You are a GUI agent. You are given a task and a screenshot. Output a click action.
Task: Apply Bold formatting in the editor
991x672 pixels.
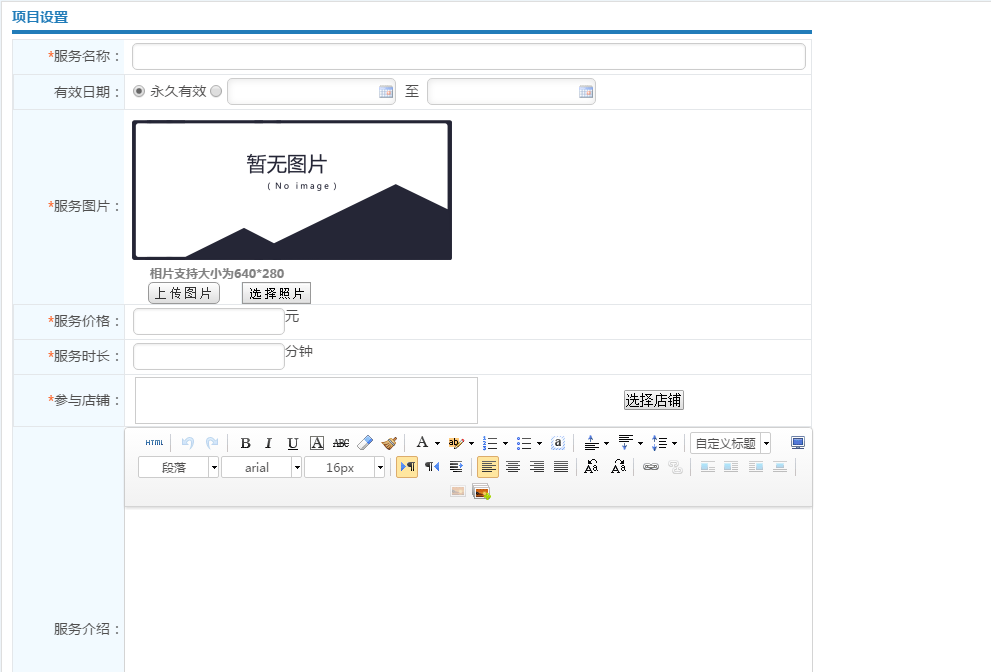tap(245, 443)
